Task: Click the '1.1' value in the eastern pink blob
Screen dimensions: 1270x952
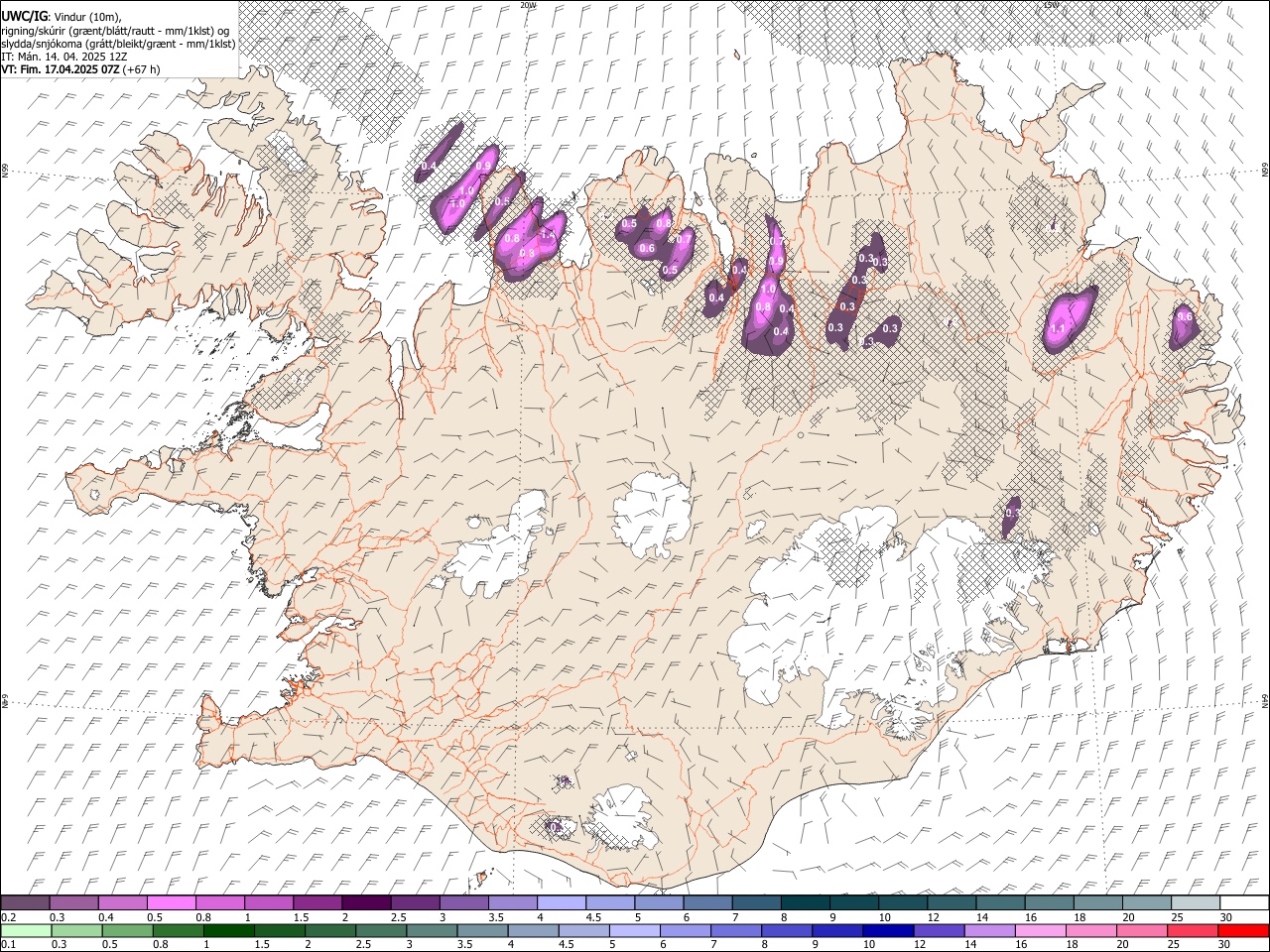Action: click(x=1058, y=329)
